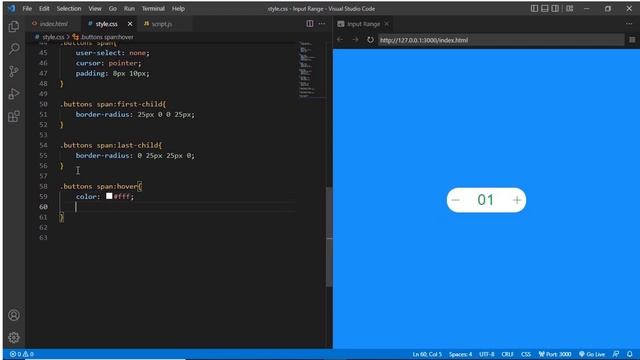Image resolution: width=640 pixels, height=360 pixels.
Task: Open editor More Actions ellipsis
Action: click(322, 24)
